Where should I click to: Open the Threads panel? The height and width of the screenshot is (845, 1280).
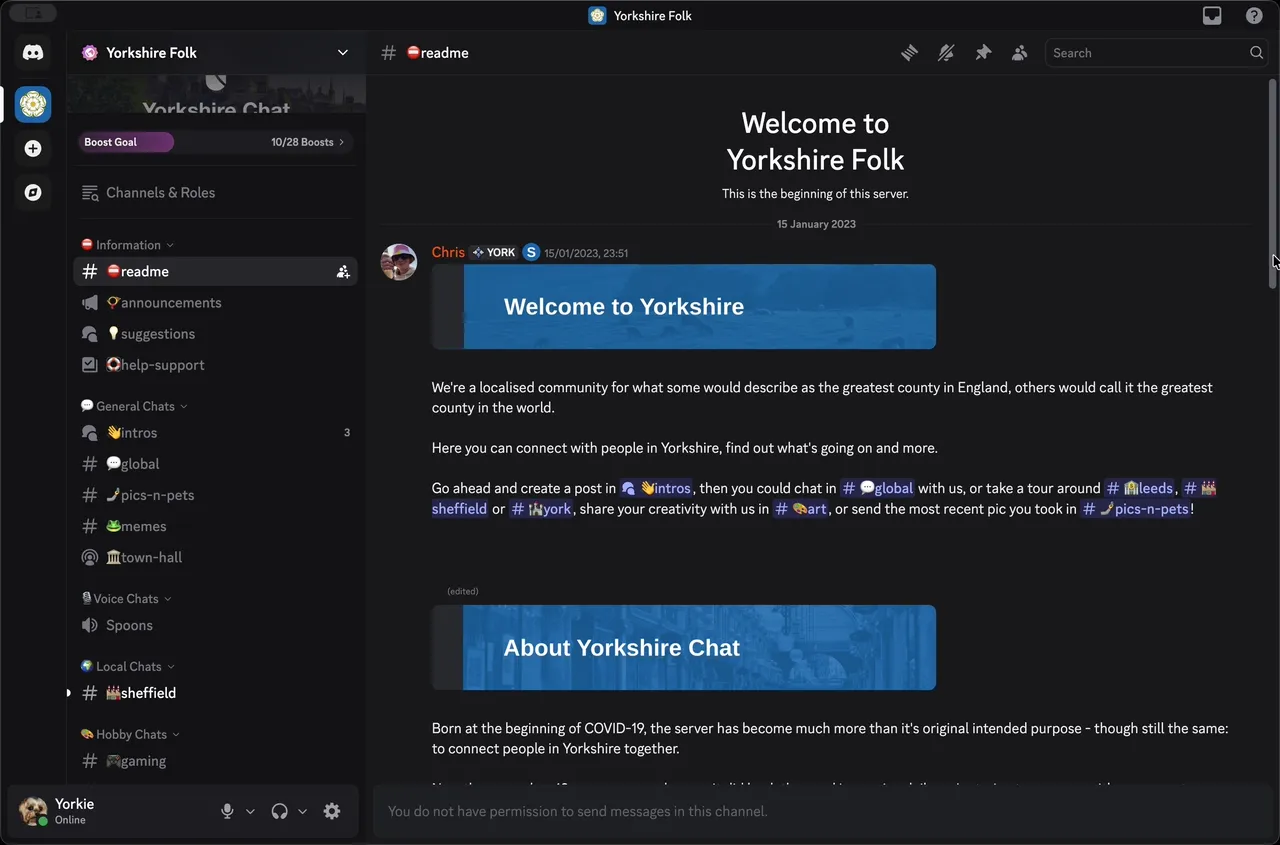click(x=909, y=52)
